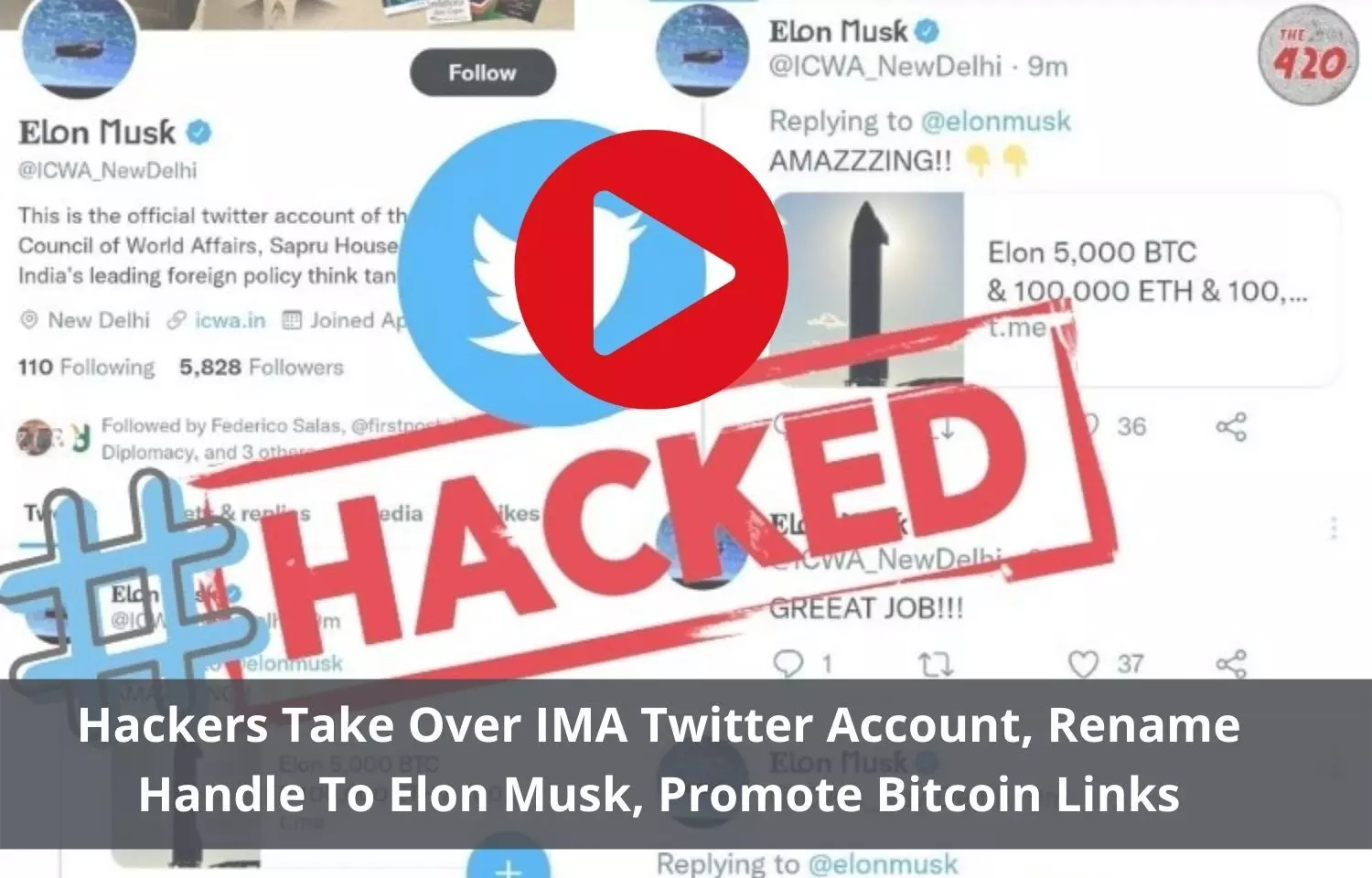Share the AMAZZZING tweet via share icon

click(x=1231, y=426)
